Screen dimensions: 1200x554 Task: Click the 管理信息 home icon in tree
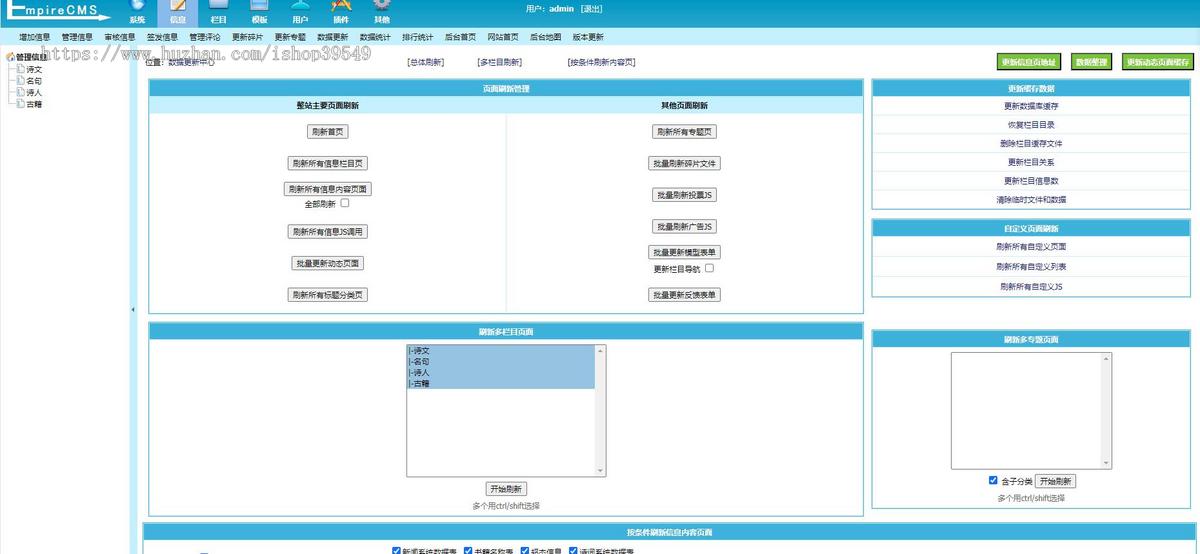11,57
